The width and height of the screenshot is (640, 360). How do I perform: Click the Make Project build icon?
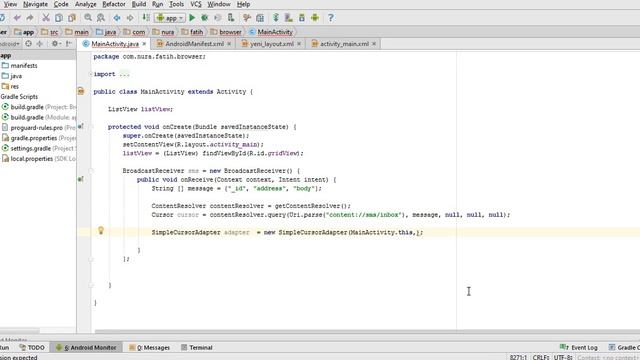tap(146, 18)
